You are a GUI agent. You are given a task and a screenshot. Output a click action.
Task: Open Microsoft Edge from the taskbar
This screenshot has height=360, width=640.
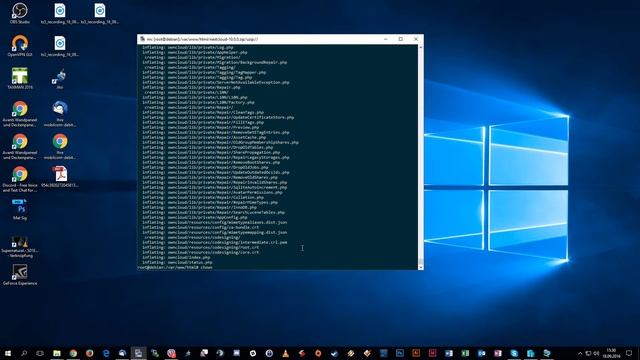pyautogui.click(x=106, y=353)
